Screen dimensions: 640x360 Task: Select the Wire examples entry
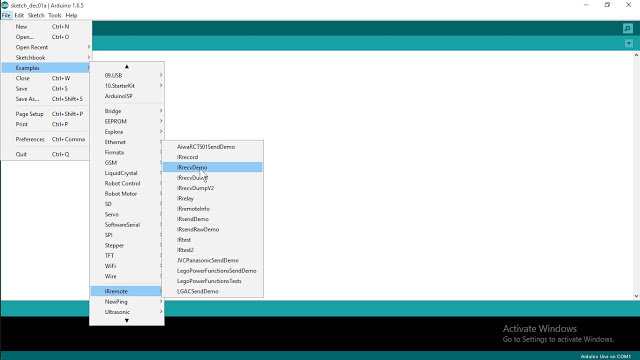pyautogui.click(x=127, y=276)
